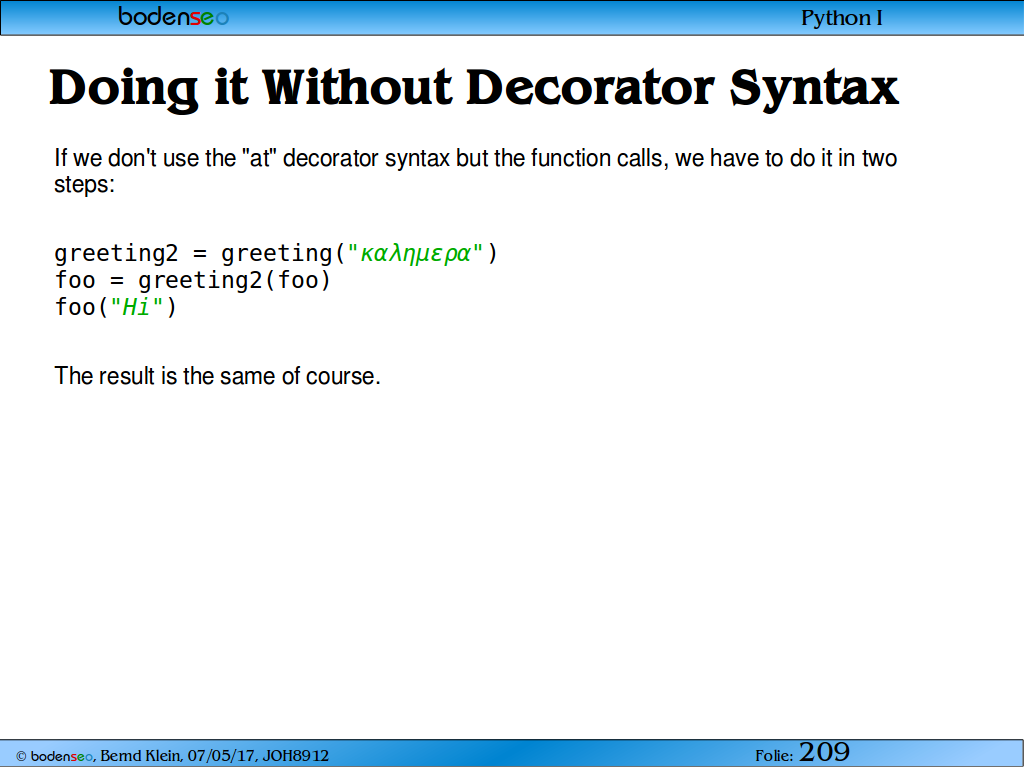This screenshot has width=1024, height=768.
Task: Click the paragraph starting 'If we don't use'
Action: [x=475, y=171]
